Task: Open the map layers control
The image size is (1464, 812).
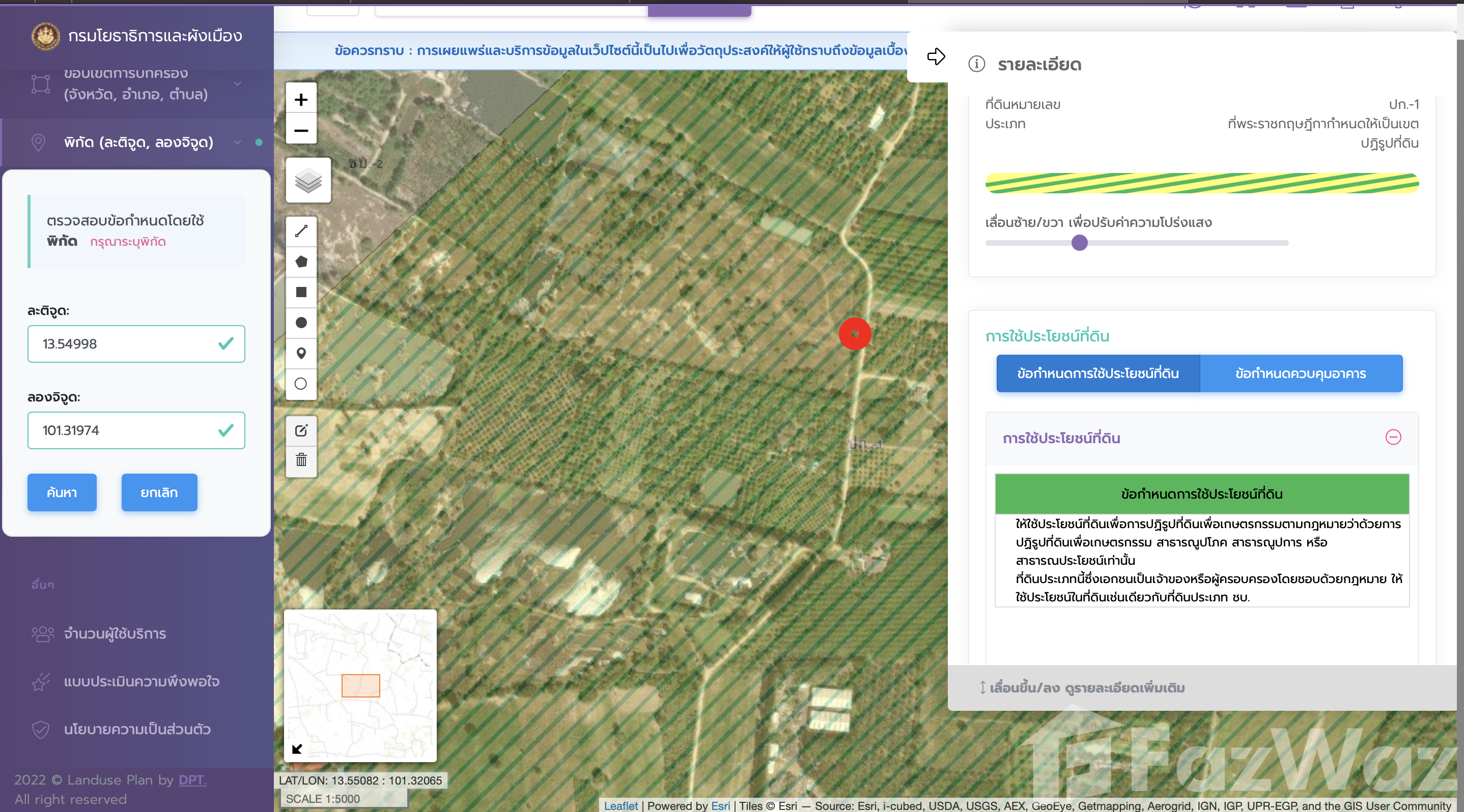Action: point(308,181)
